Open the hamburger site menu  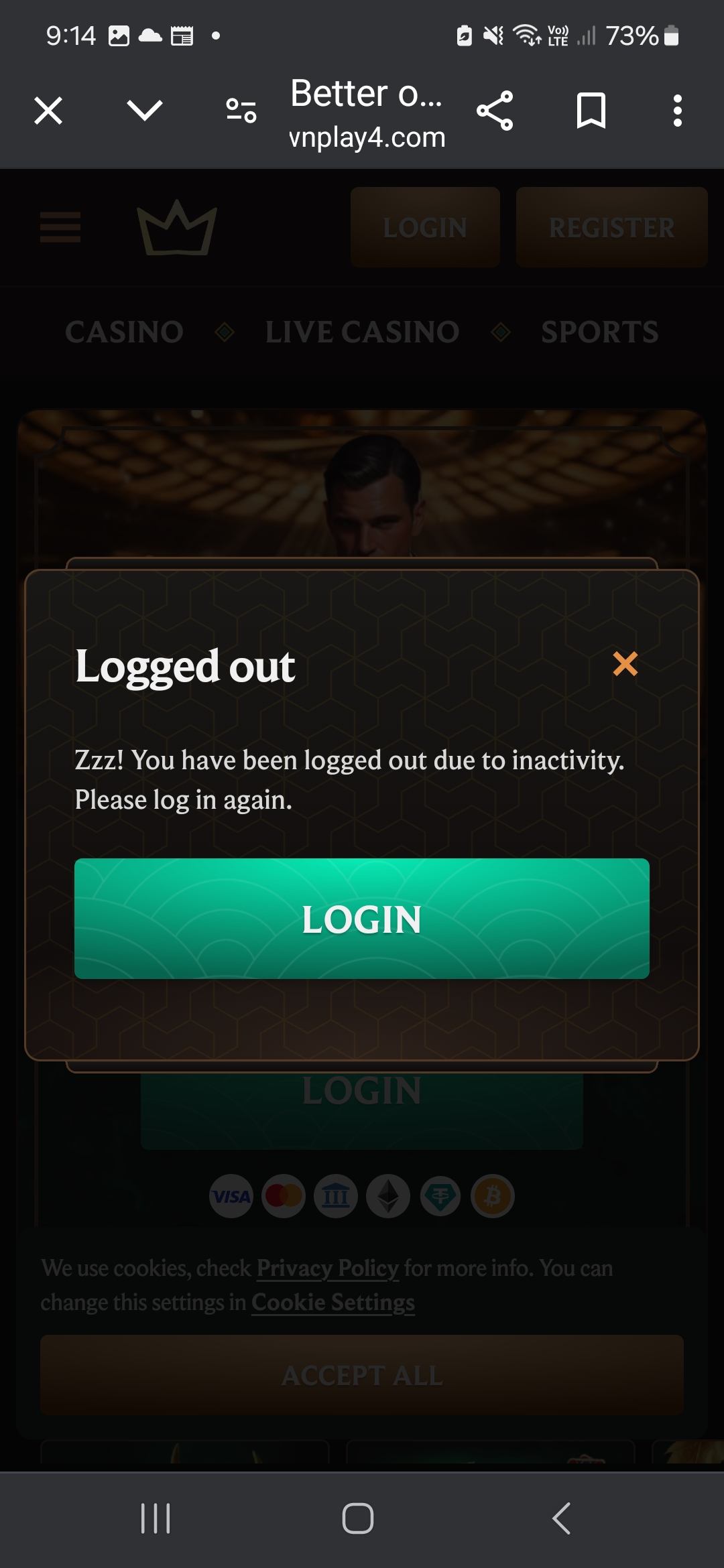60,227
